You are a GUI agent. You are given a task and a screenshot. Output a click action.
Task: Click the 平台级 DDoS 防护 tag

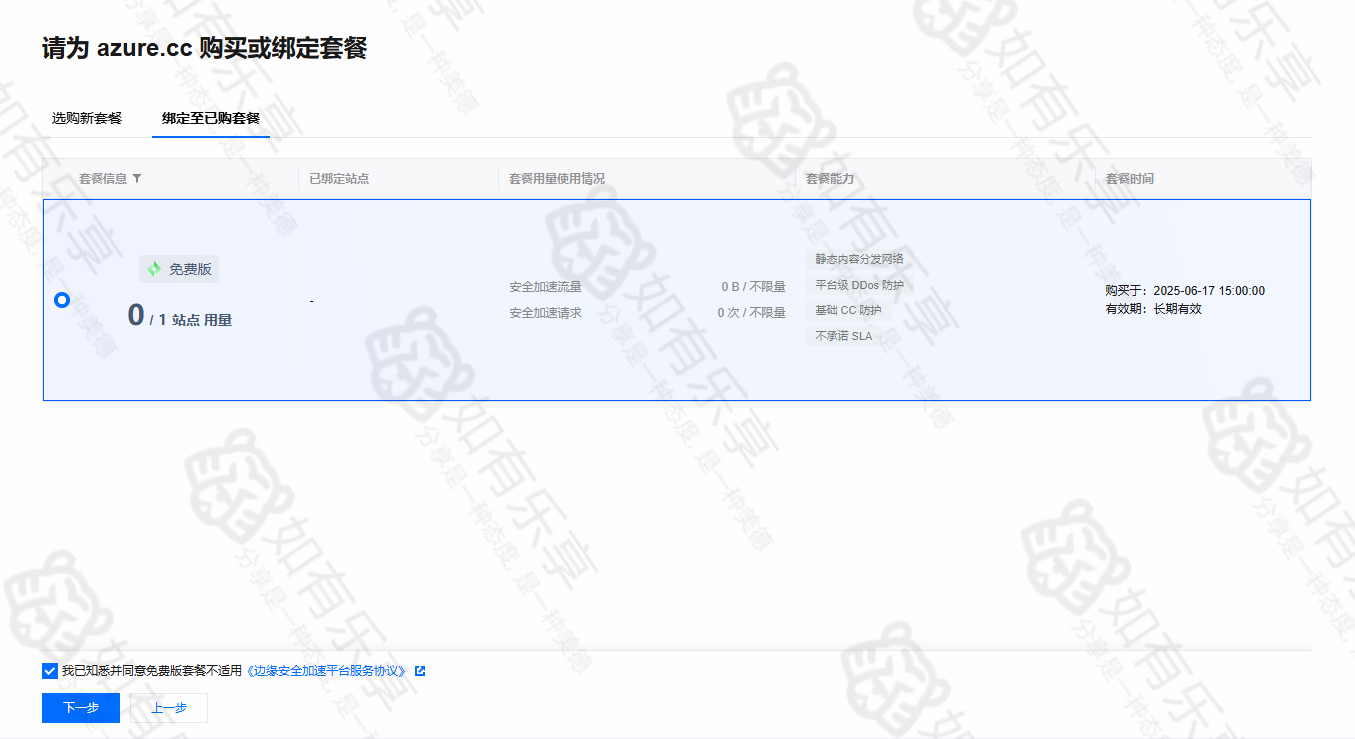(859, 285)
